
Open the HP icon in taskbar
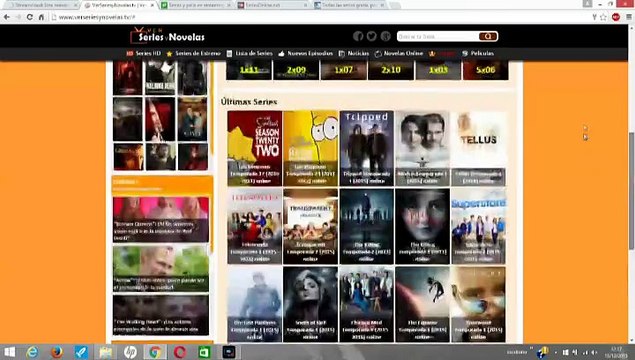(130, 352)
